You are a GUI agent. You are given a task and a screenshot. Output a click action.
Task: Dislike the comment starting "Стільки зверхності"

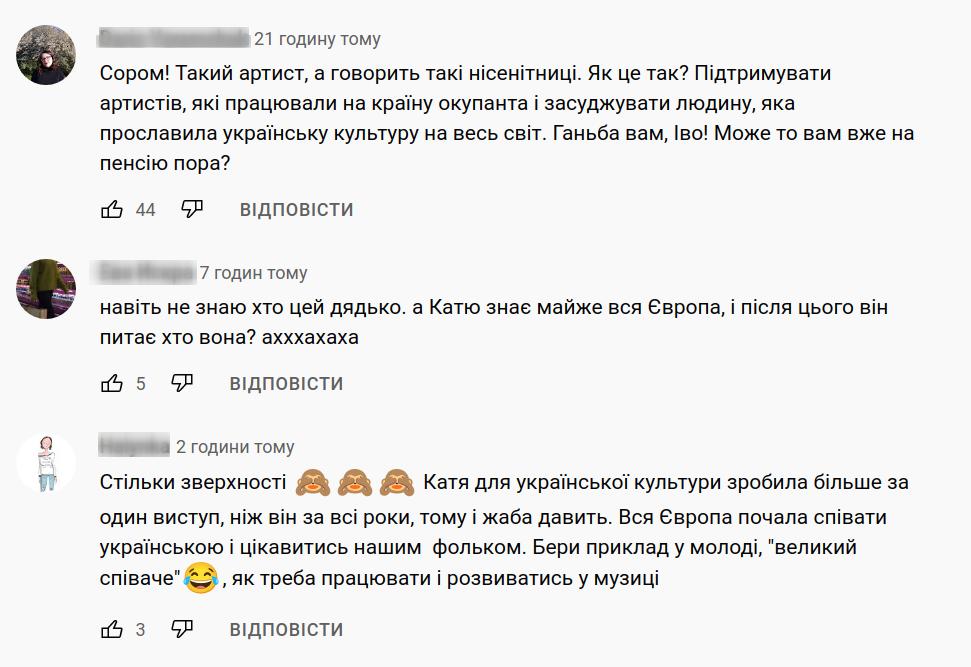point(182,630)
